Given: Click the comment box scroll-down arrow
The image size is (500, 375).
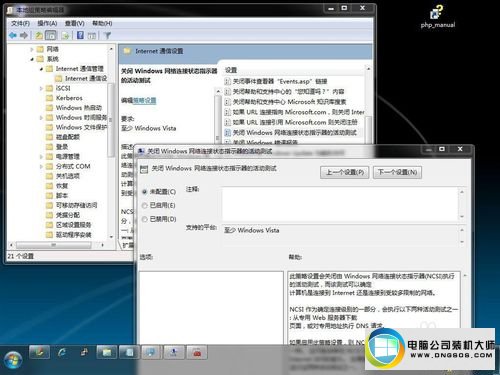Looking at the screenshot, I should pyautogui.click(x=462, y=217).
